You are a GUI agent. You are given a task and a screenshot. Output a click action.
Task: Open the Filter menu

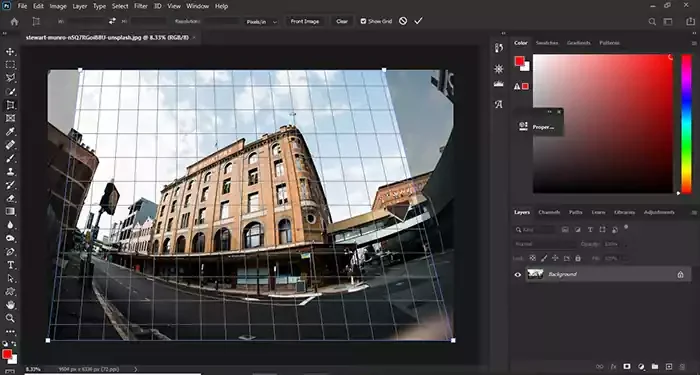coord(141,6)
